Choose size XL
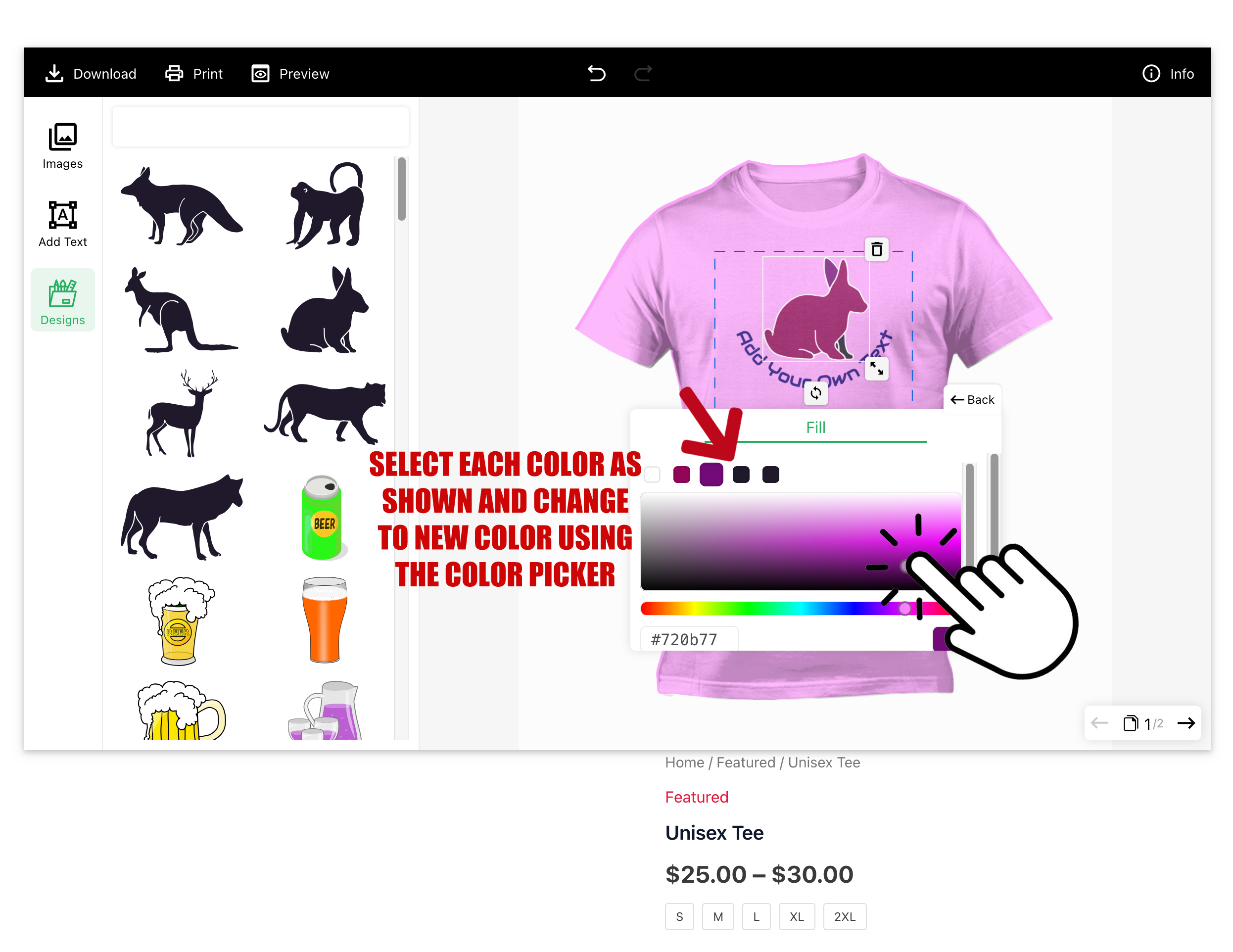Screen dimensions: 1233x952 [797, 916]
